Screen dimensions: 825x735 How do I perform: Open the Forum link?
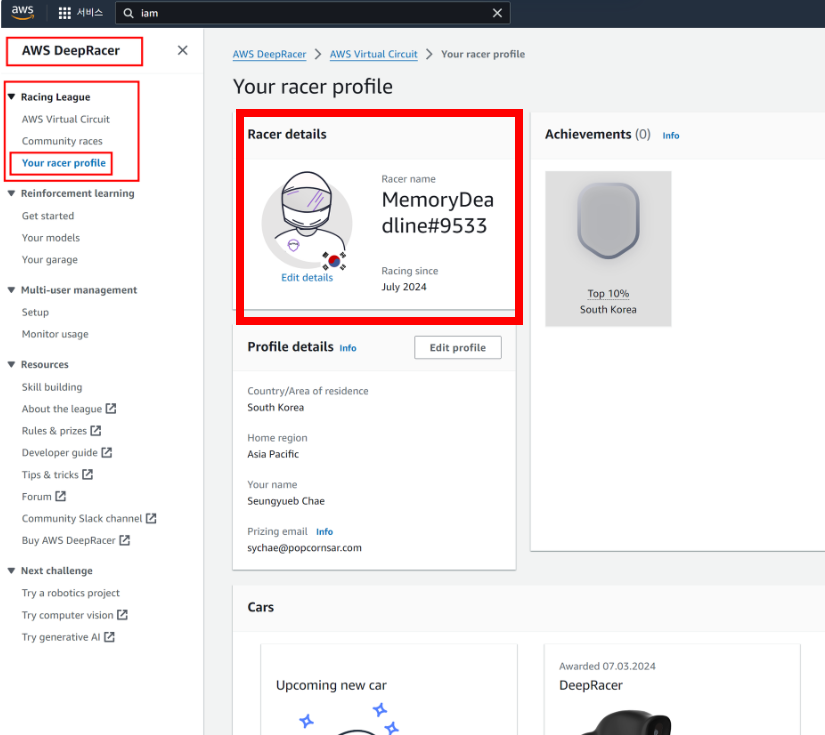(x=36, y=497)
